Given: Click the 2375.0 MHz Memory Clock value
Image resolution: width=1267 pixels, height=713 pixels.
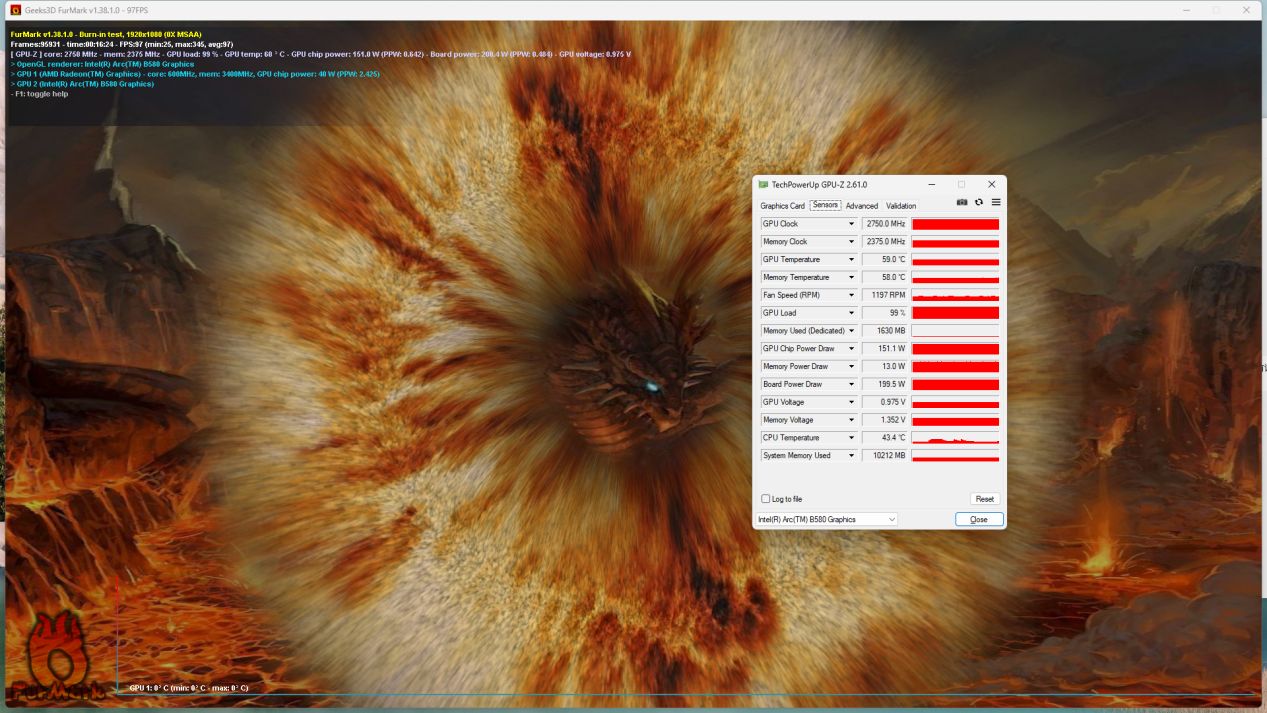Looking at the screenshot, I should [x=885, y=242].
